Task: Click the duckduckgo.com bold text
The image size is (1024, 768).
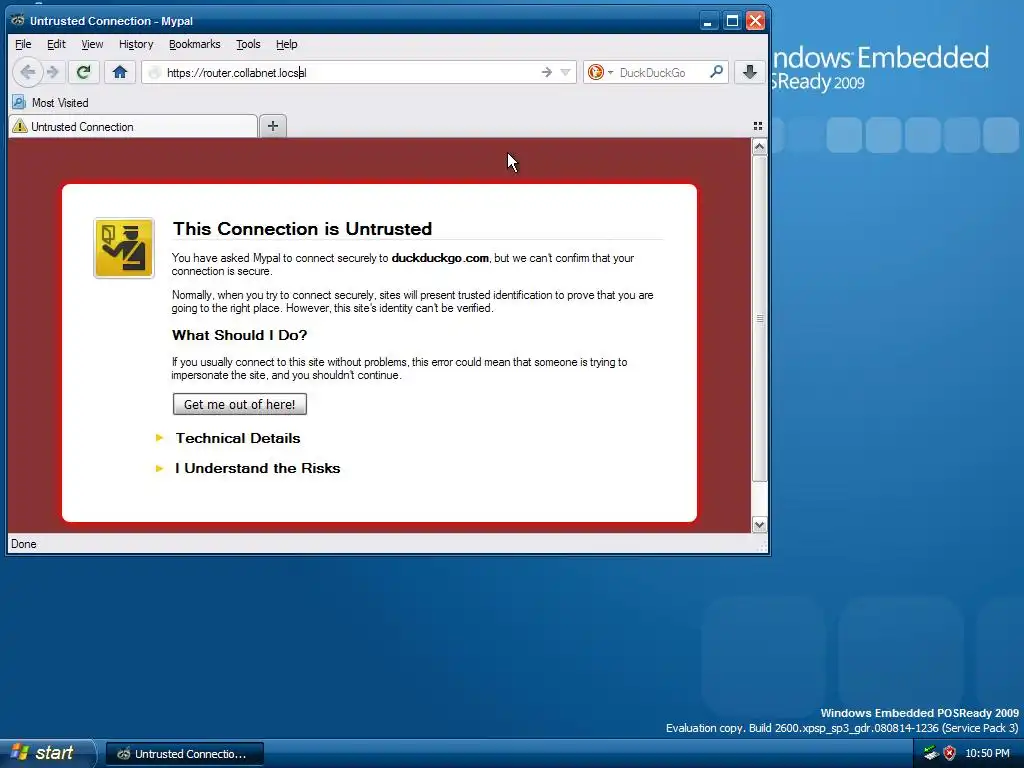Action: point(440,258)
